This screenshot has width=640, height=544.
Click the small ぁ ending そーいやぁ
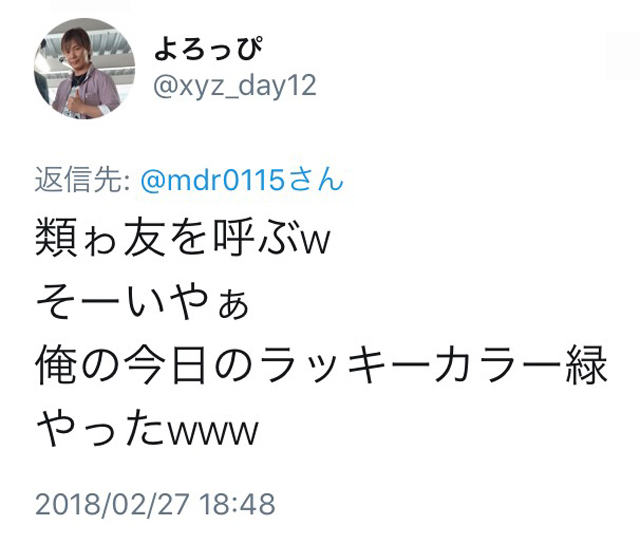[x=233, y=305]
